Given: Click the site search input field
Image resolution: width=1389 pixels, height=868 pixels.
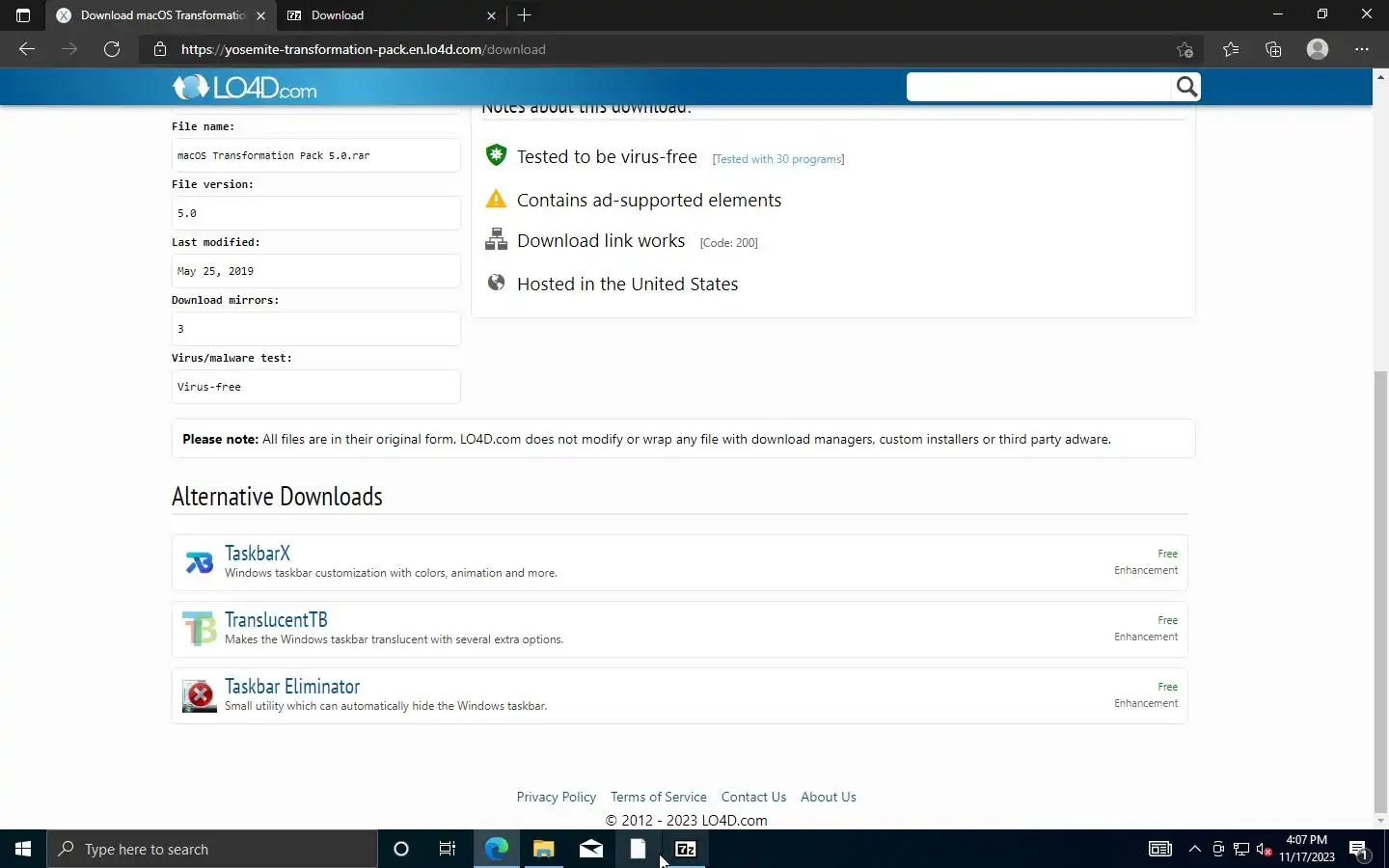Looking at the screenshot, I should [1039, 87].
